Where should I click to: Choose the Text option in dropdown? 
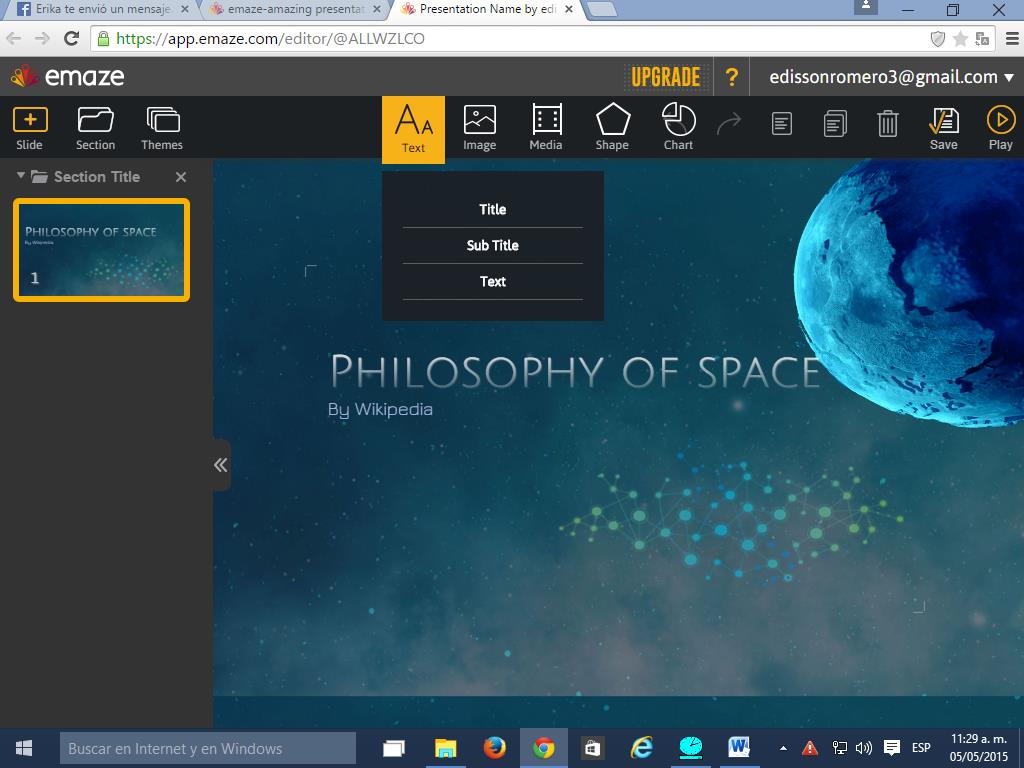492,281
